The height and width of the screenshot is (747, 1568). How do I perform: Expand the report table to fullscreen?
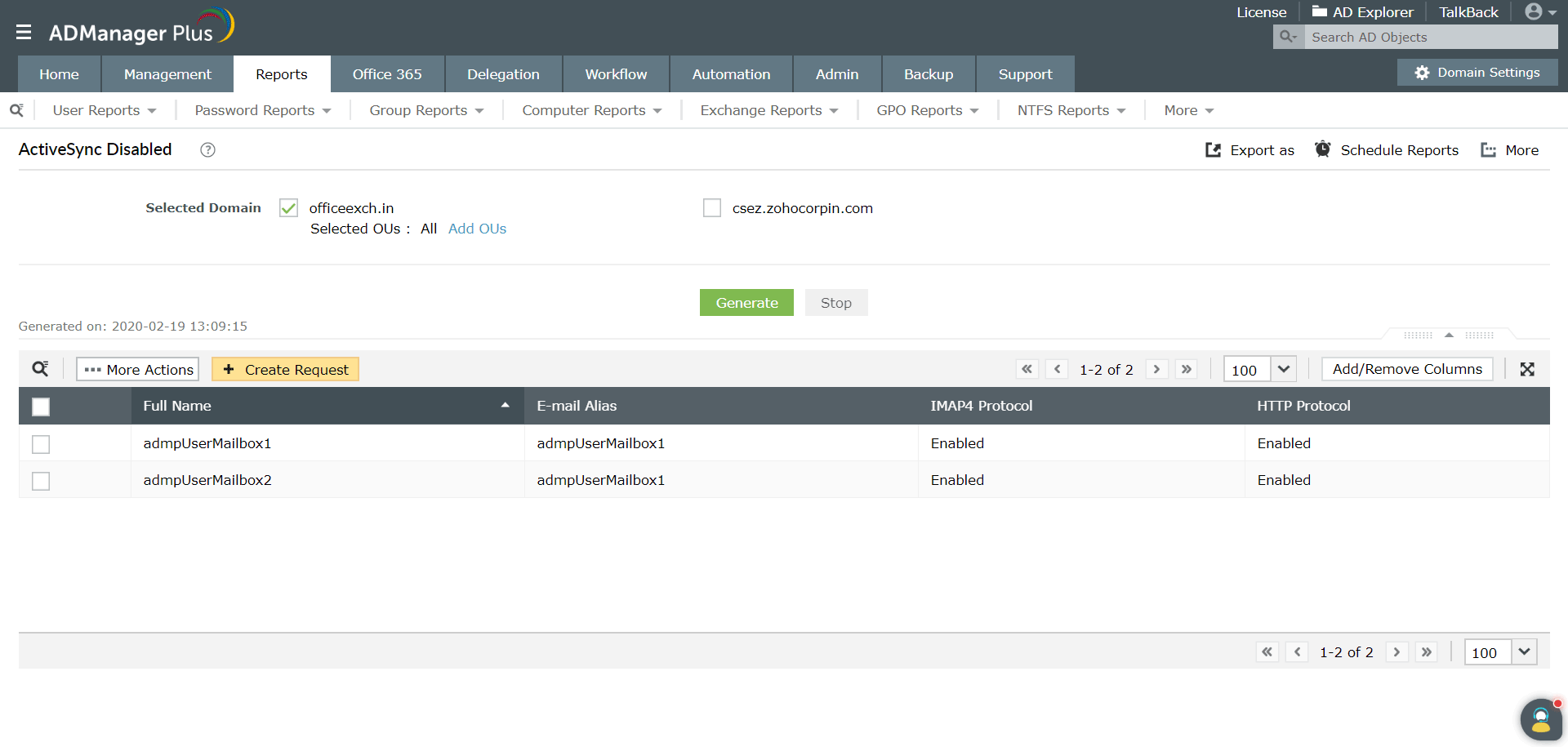click(x=1527, y=369)
